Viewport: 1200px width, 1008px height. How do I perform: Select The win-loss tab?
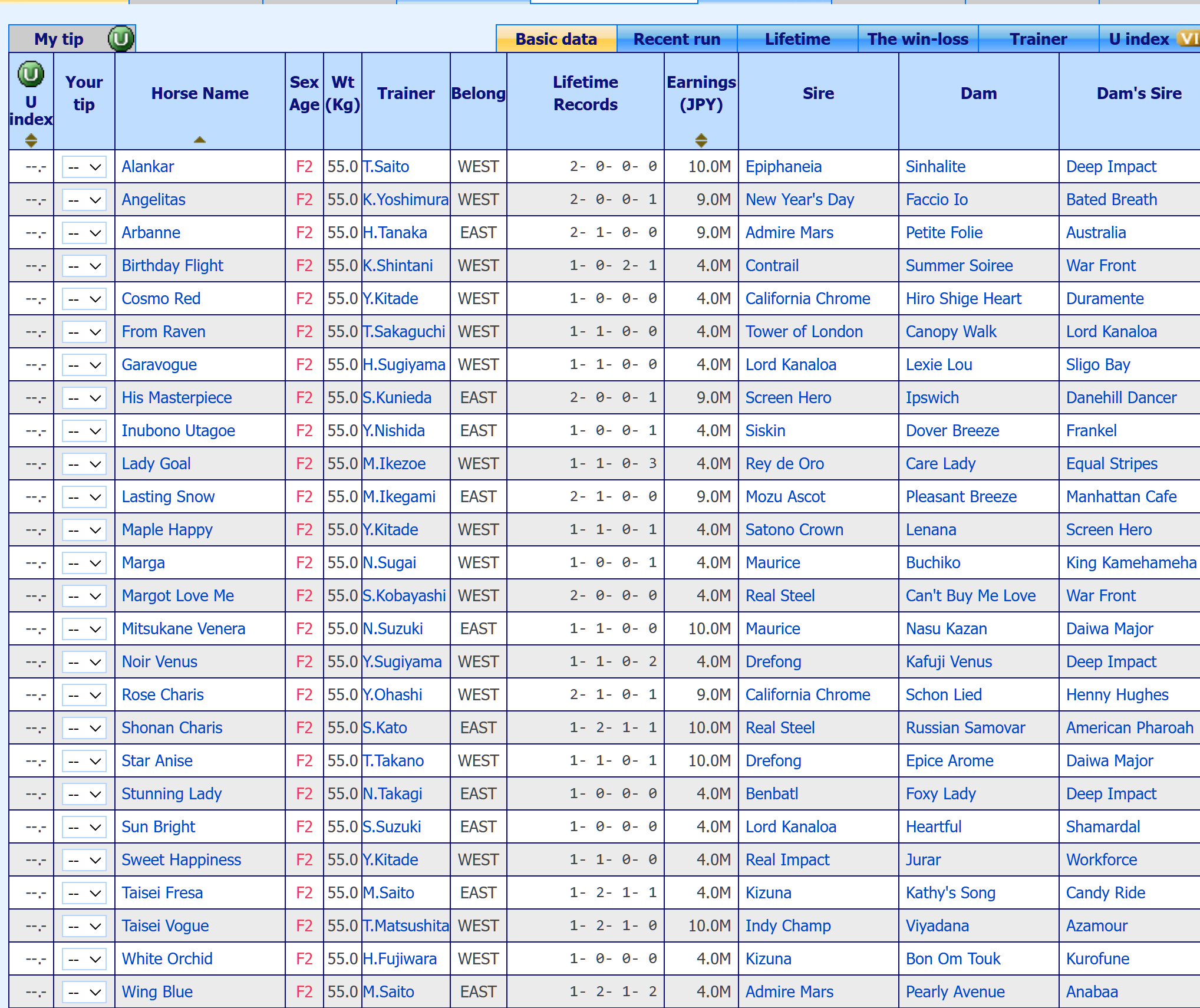pos(918,39)
